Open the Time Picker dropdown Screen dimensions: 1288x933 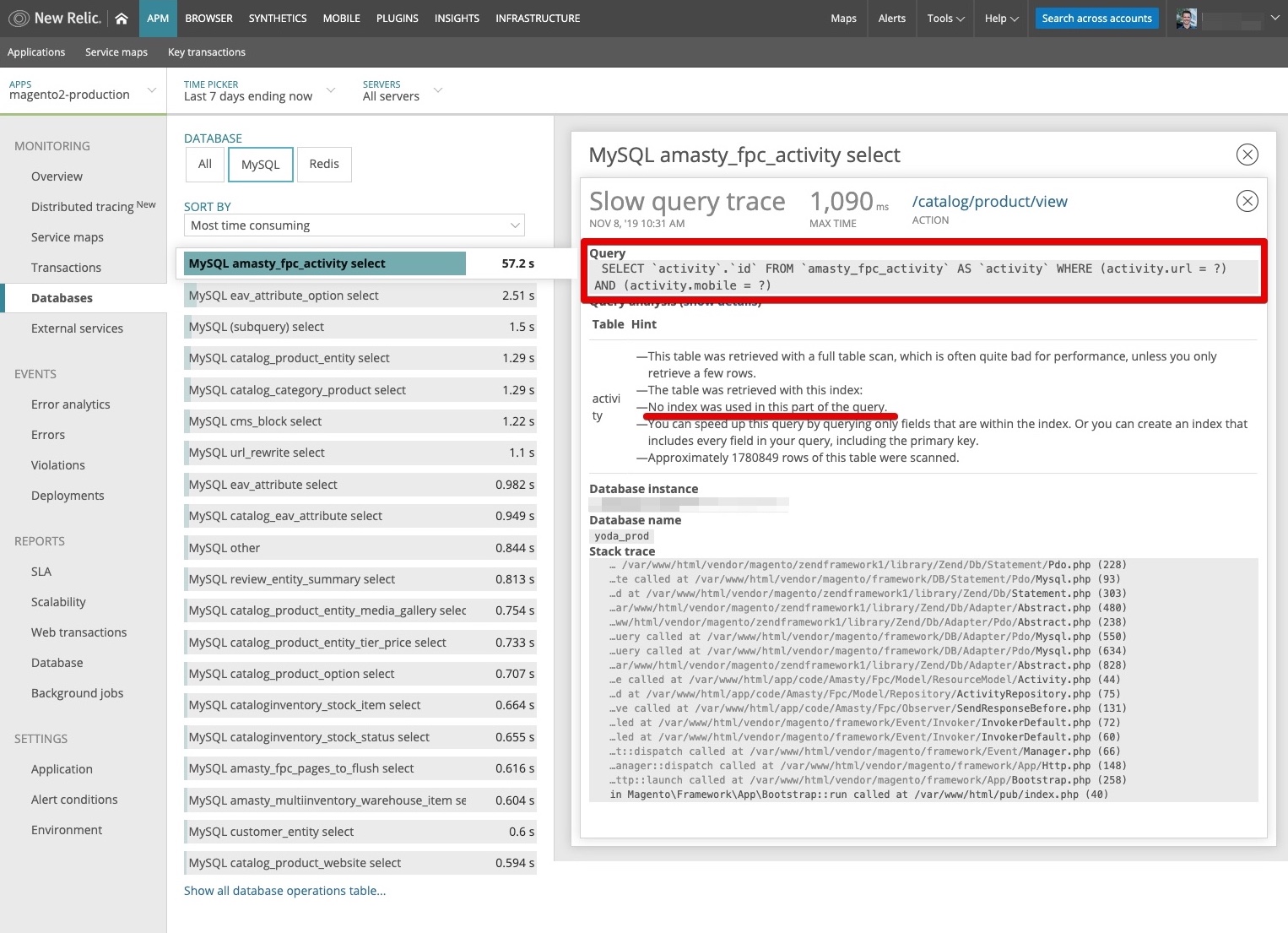259,90
